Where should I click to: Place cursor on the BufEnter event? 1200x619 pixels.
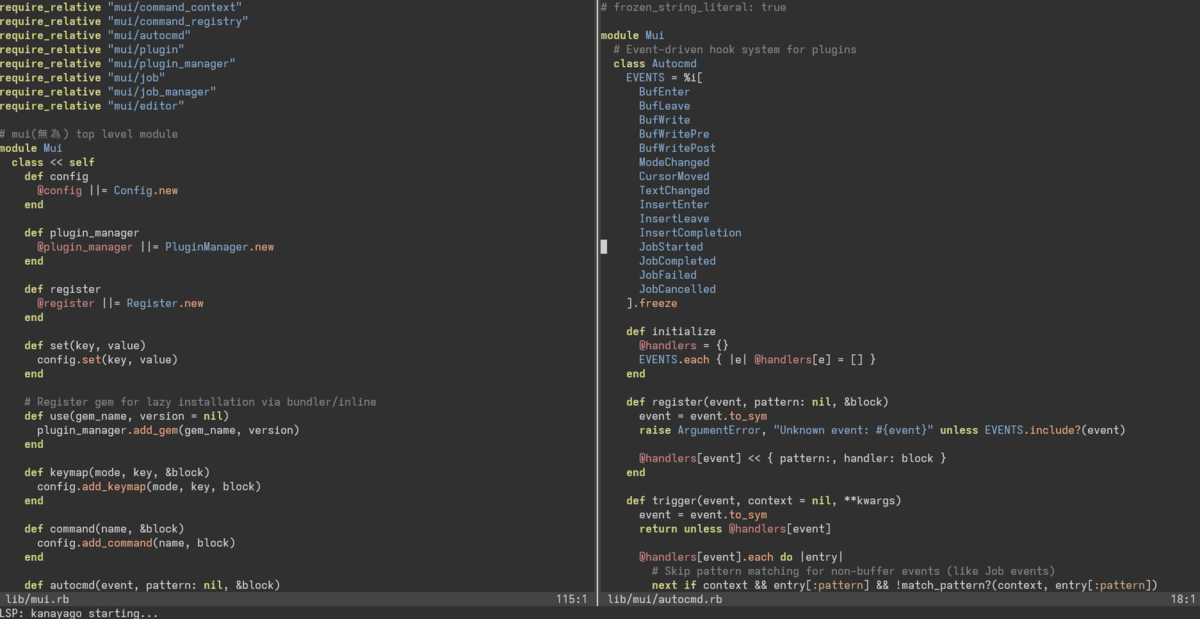[x=664, y=92]
